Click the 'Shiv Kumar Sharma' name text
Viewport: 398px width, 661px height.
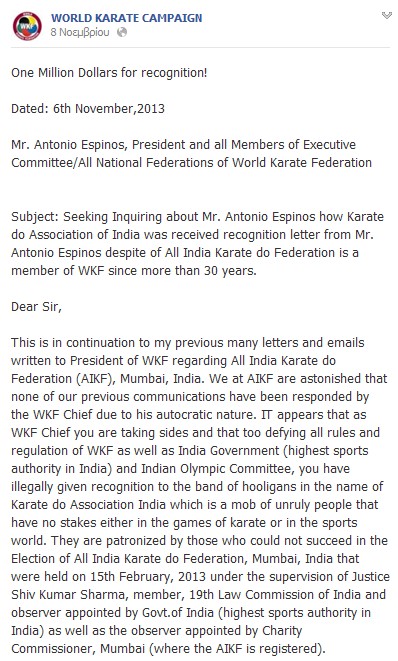coord(70,595)
